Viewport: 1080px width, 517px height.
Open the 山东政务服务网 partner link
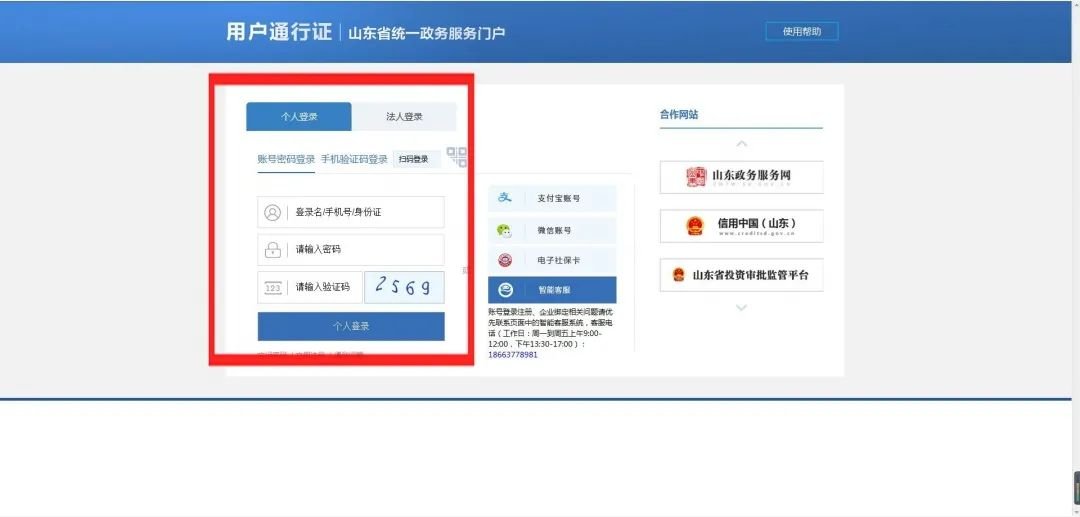(742, 177)
